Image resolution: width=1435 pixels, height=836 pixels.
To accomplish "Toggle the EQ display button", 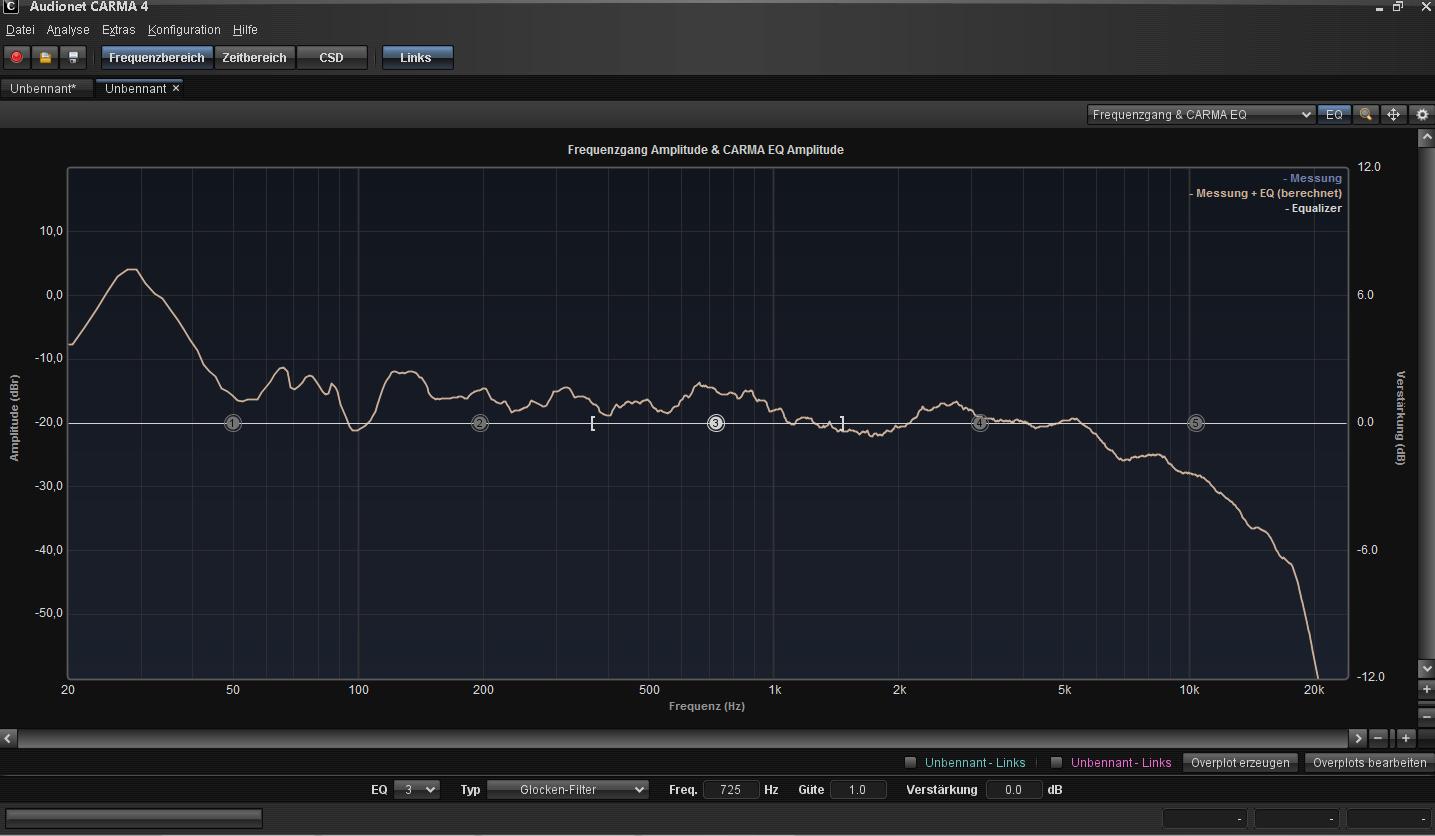I will (1334, 115).
